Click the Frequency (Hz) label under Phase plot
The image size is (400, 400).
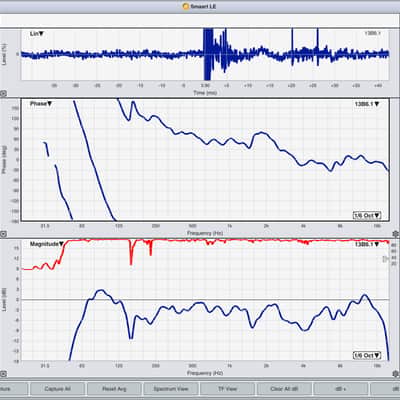click(x=205, y=233)
